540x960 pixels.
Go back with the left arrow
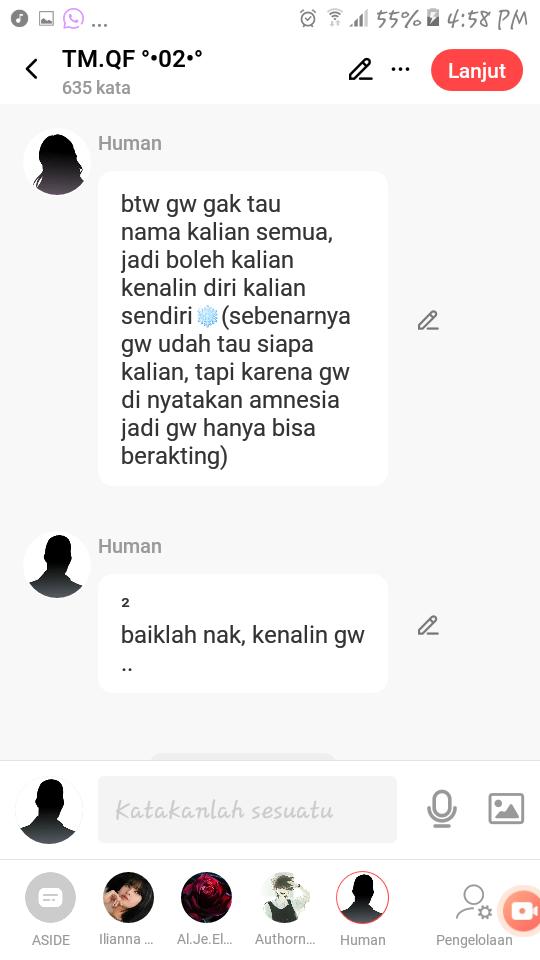pyautogui.click(x=32, y=69)
